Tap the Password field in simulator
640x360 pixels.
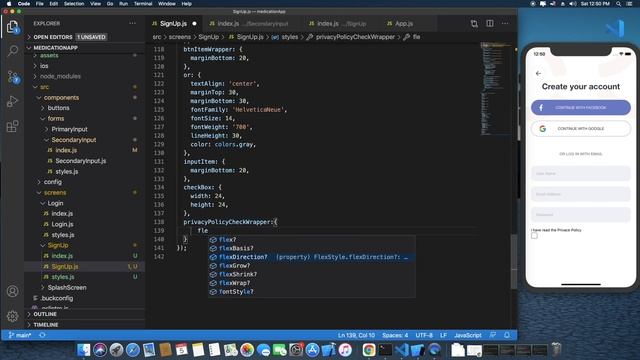(x=580, y=215)
